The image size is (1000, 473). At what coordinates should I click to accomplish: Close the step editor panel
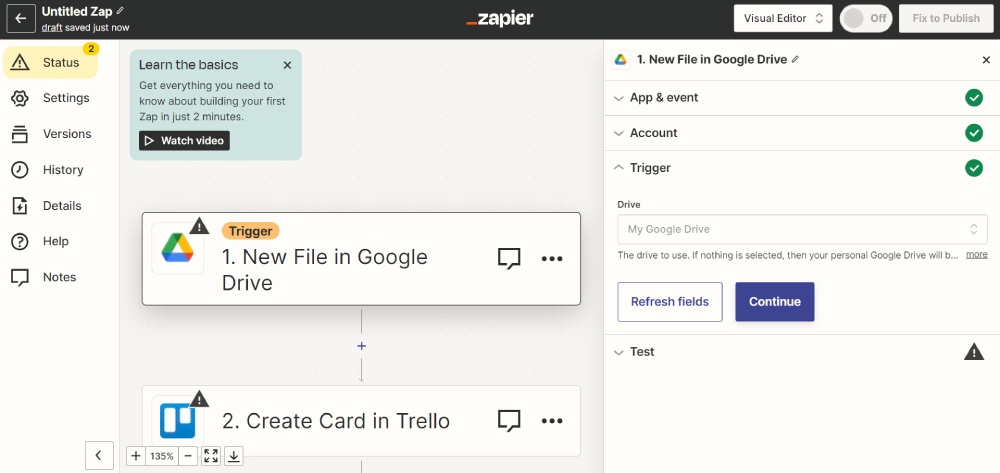point(986,60)
